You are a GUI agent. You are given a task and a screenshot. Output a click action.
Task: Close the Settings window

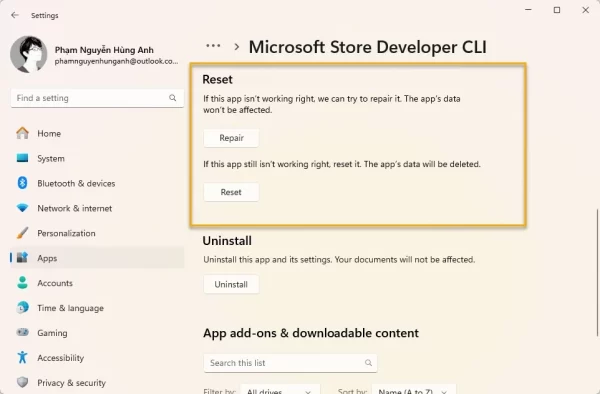click(x=585, y=10)
